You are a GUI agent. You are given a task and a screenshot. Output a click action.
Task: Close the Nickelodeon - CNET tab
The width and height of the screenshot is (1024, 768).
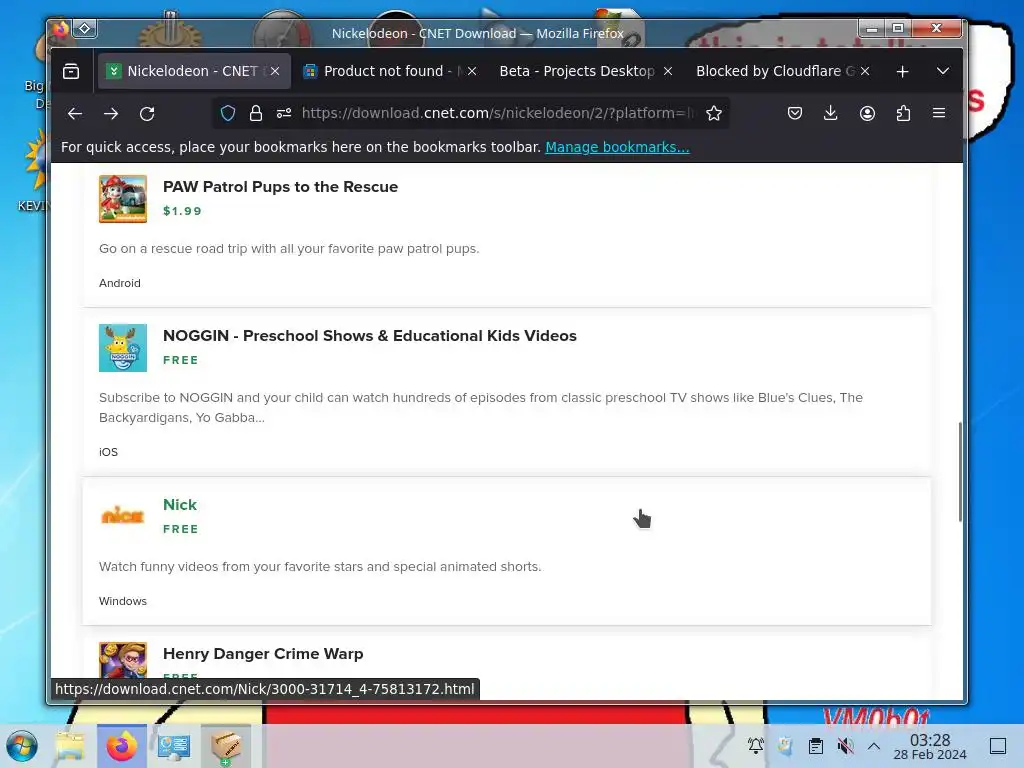point(276,71)
